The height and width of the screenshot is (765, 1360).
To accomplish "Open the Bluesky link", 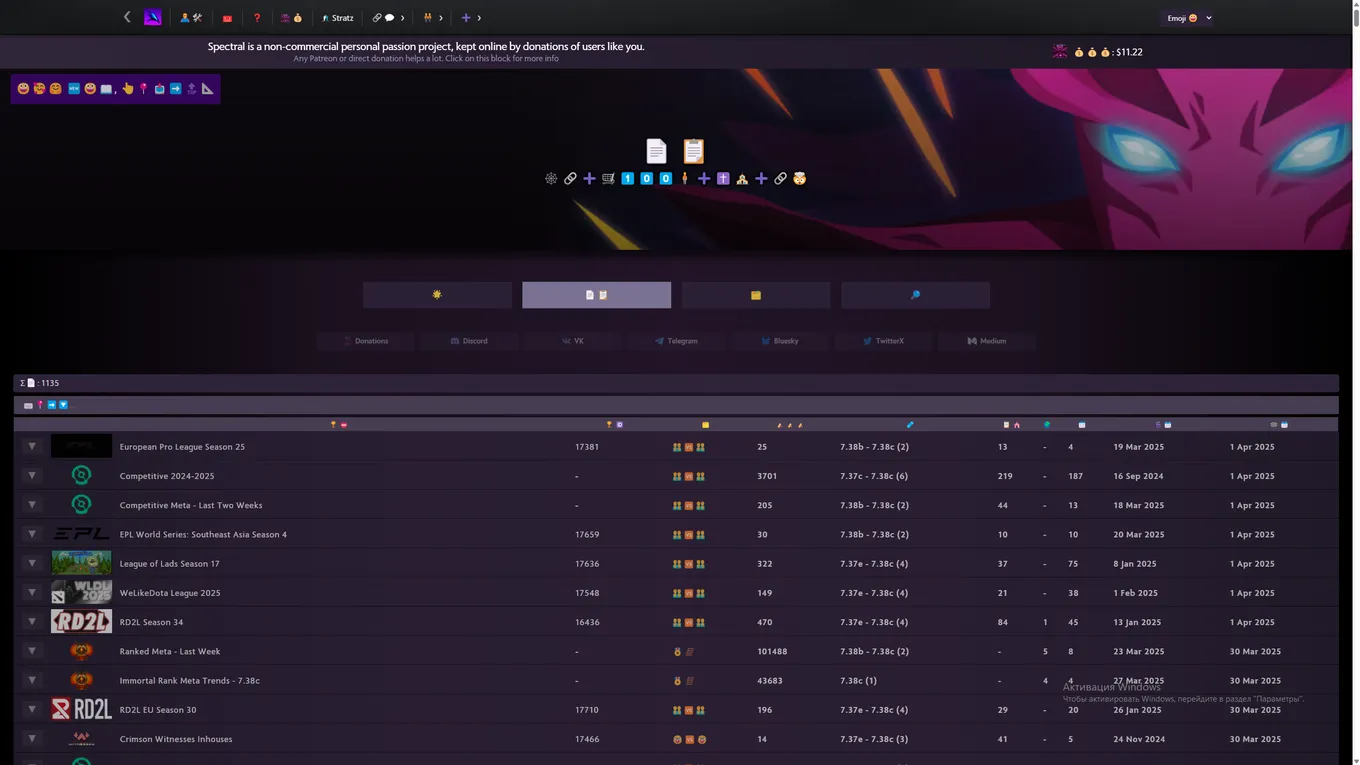I will point(780,341).
